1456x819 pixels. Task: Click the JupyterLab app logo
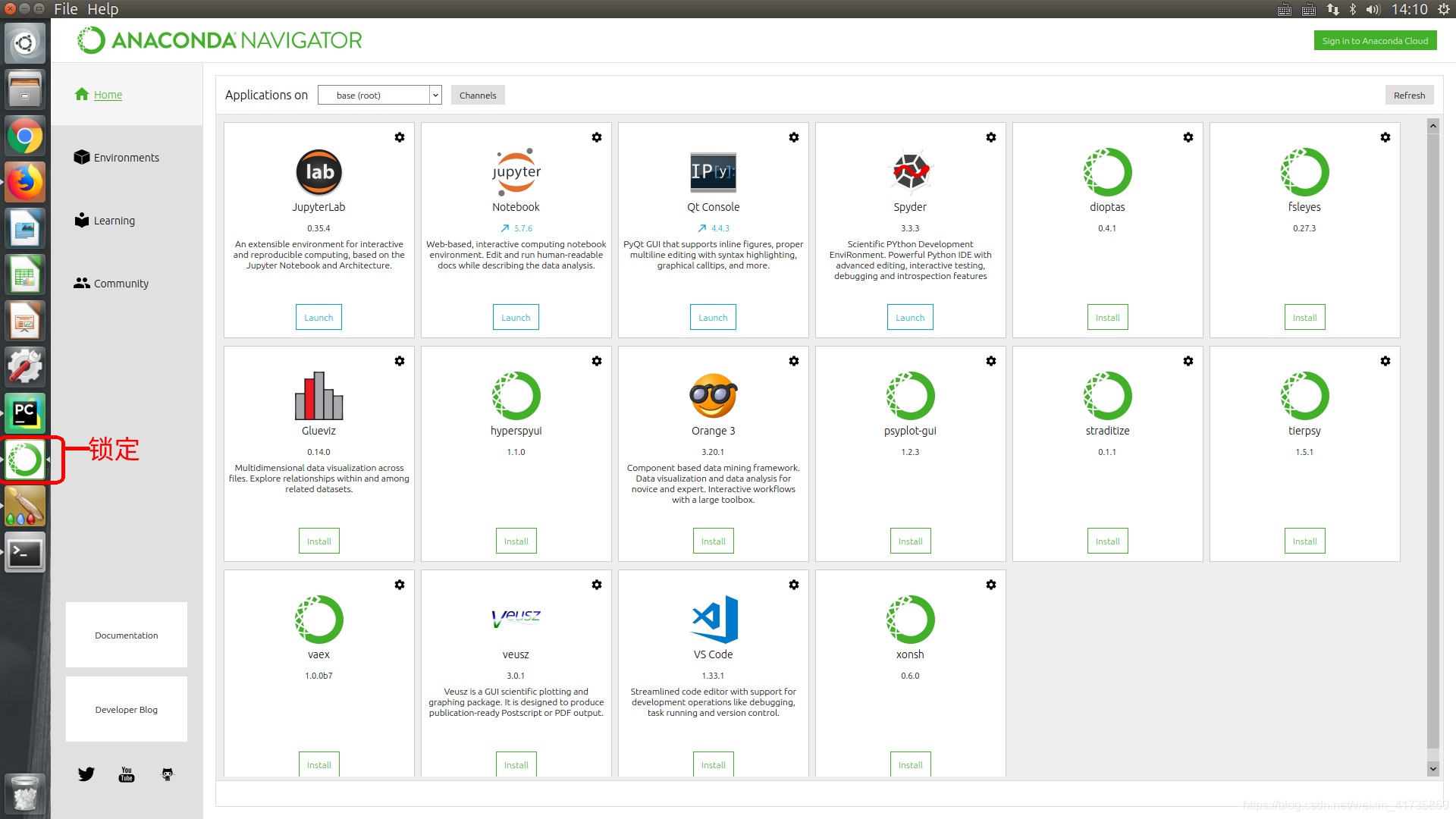pyautogui.click(x=318, y=172)
